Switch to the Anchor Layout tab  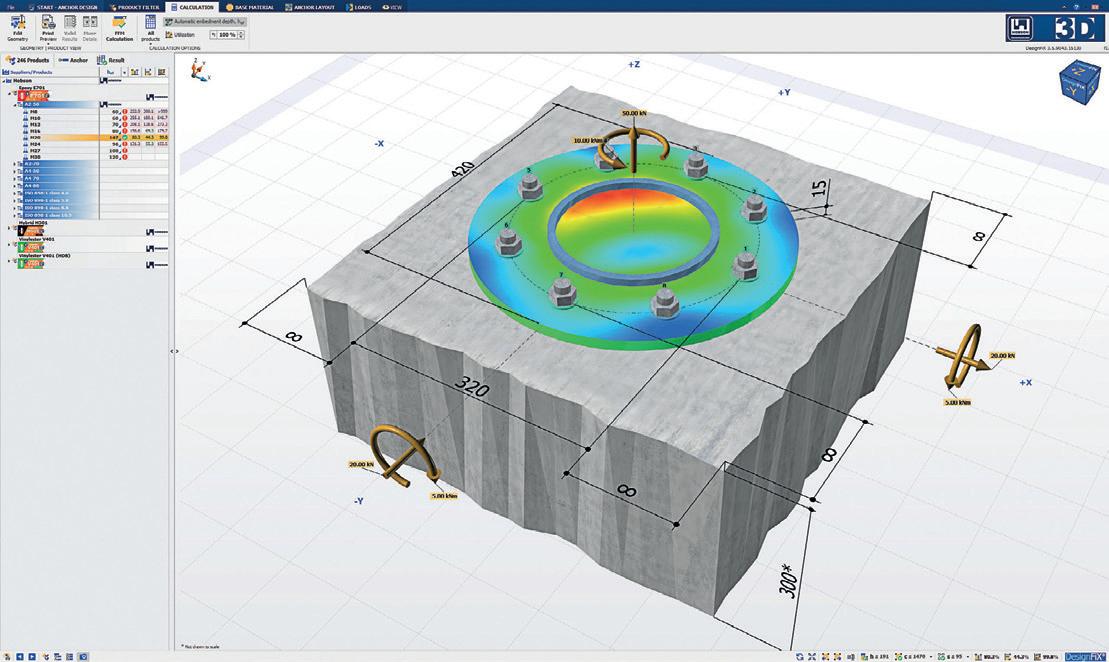point(309,7)
